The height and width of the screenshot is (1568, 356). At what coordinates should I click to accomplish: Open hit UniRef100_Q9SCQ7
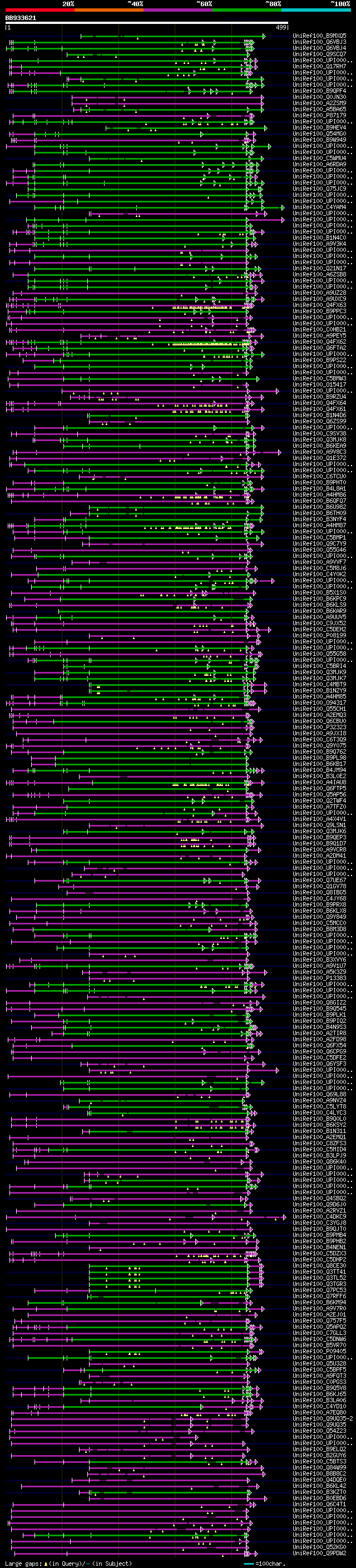tap(319, 54)
